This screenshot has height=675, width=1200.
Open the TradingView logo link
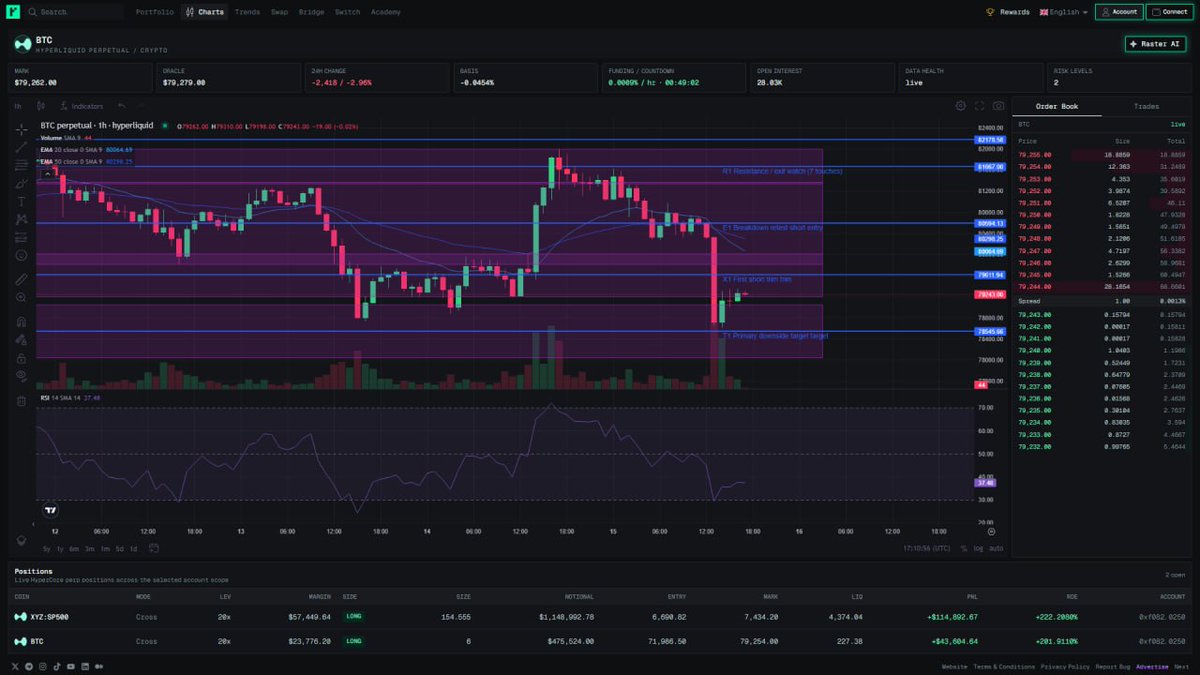pyautogui.click(x=50, y=509)
